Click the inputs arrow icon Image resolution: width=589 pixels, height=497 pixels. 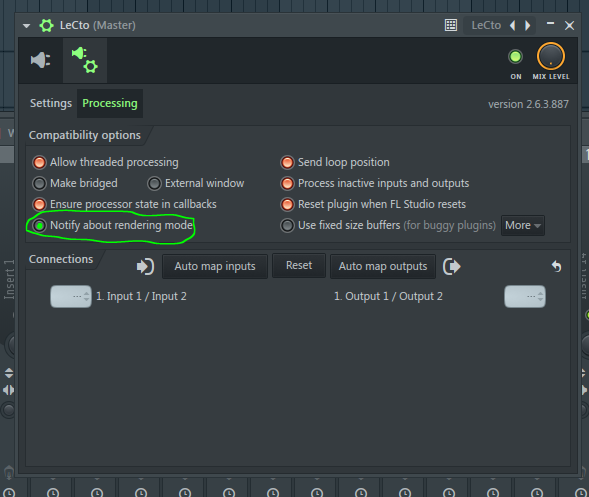click(145, 267)
